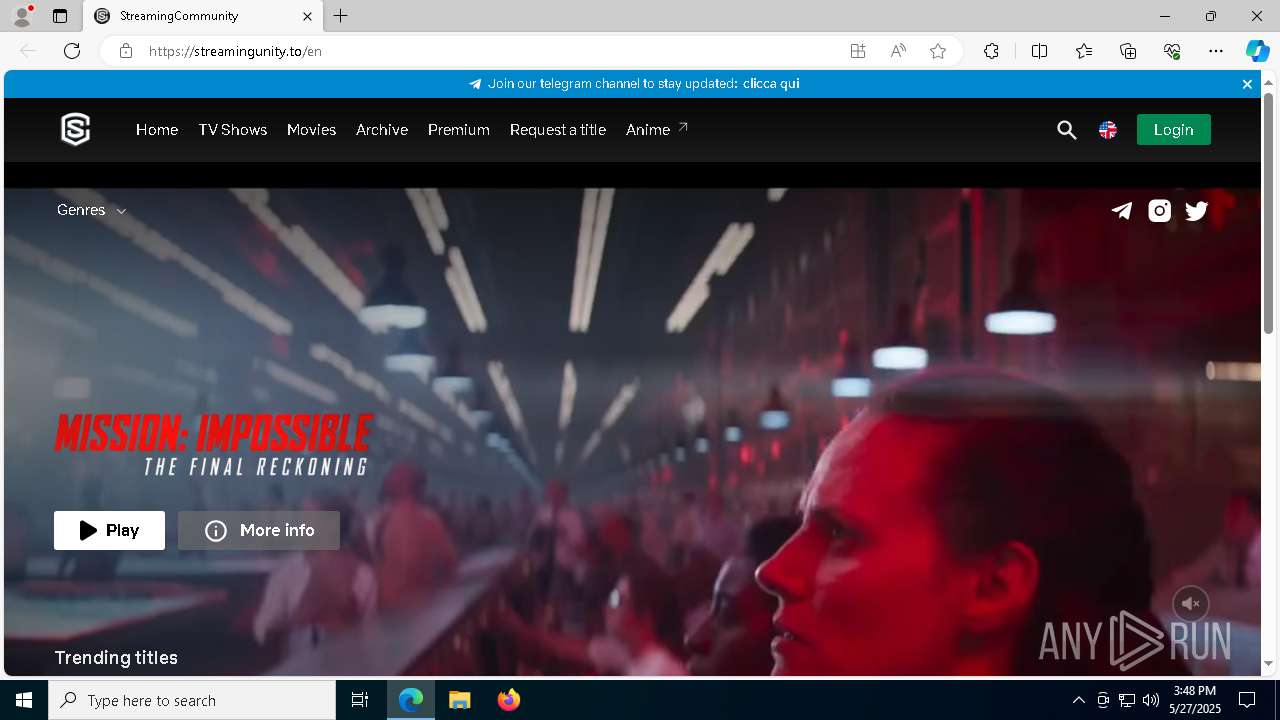Show hidden system tray icons
This screenshot has width=1280, height=720.
pyautogui.click(x=1078, y=700)
